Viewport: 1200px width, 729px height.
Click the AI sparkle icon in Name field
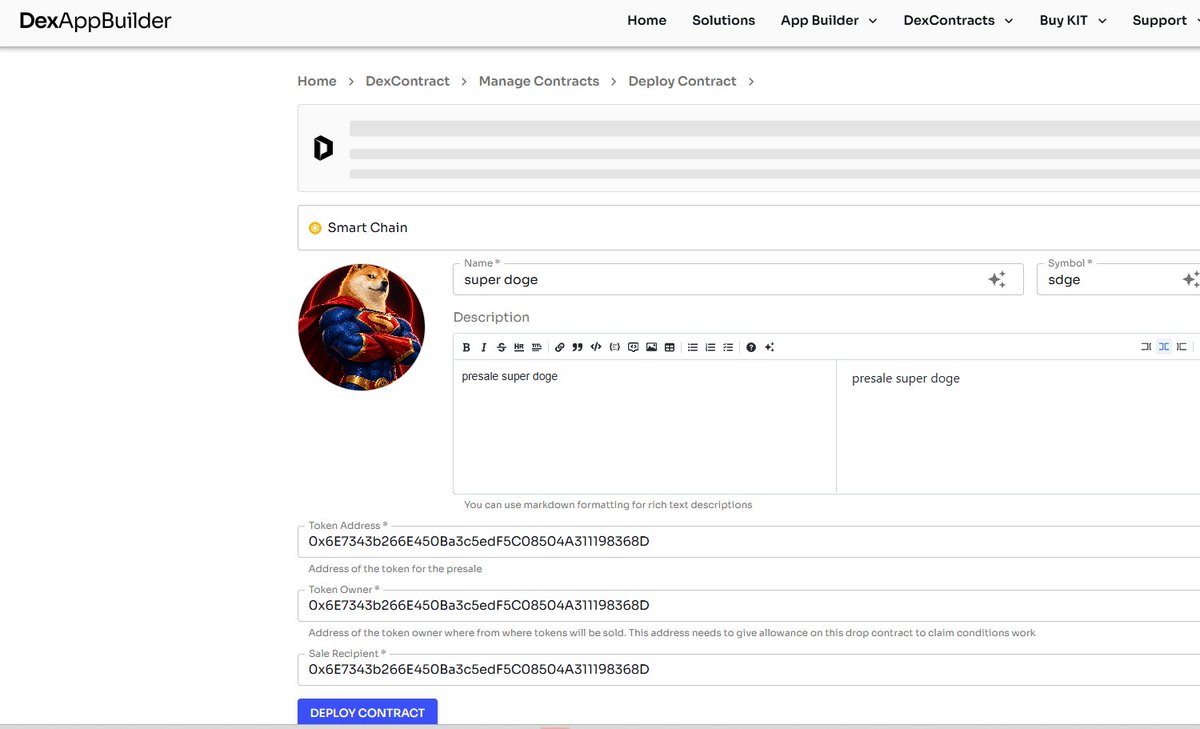coord(997,280)
